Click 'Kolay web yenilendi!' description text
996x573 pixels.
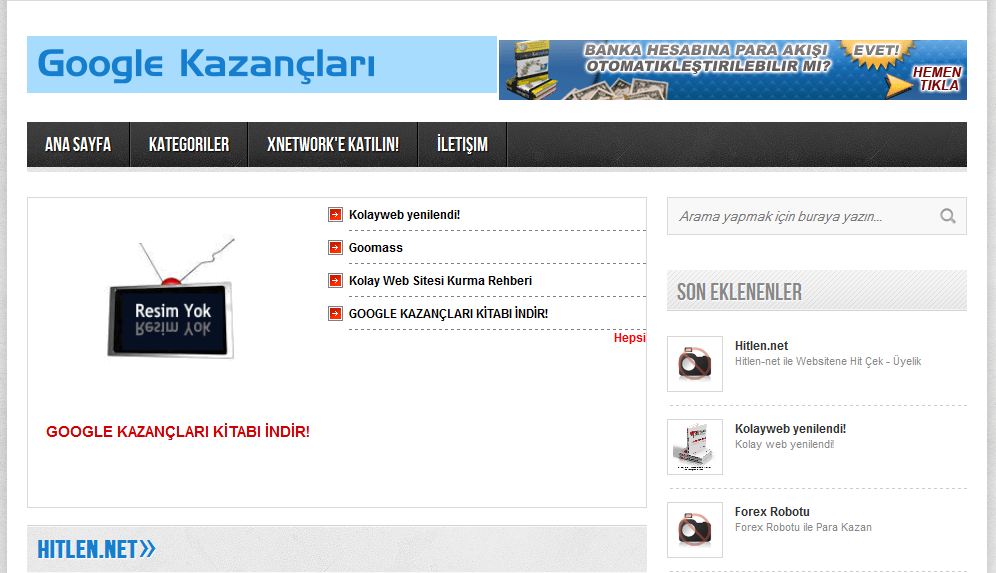point(784,445)
